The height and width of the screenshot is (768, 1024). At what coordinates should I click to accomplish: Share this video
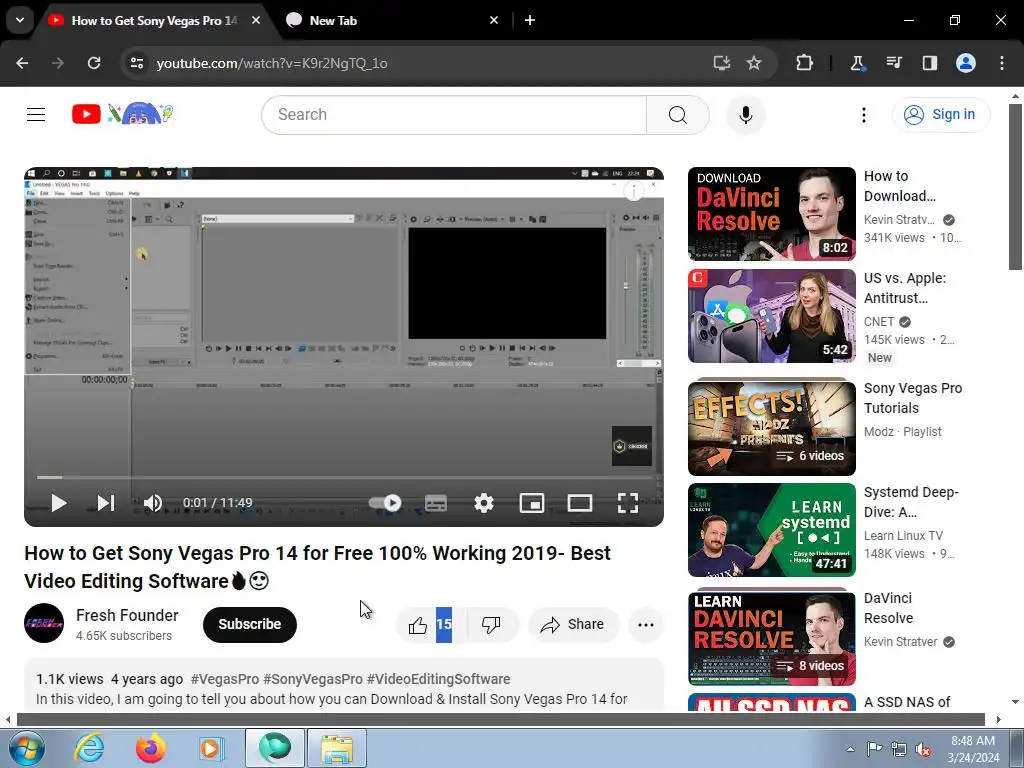click(573, 625)
